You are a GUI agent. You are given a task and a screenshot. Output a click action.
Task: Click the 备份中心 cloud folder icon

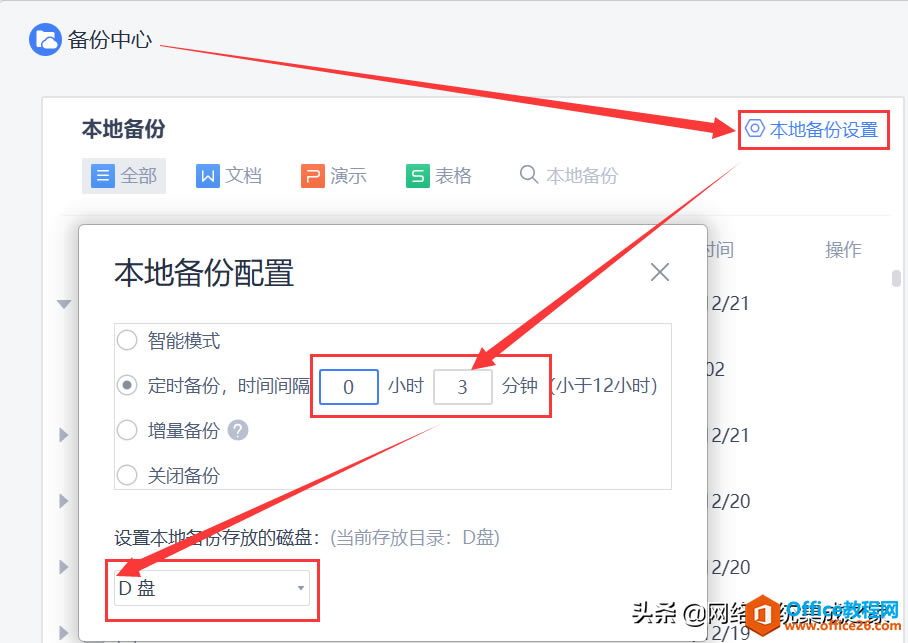45,39
